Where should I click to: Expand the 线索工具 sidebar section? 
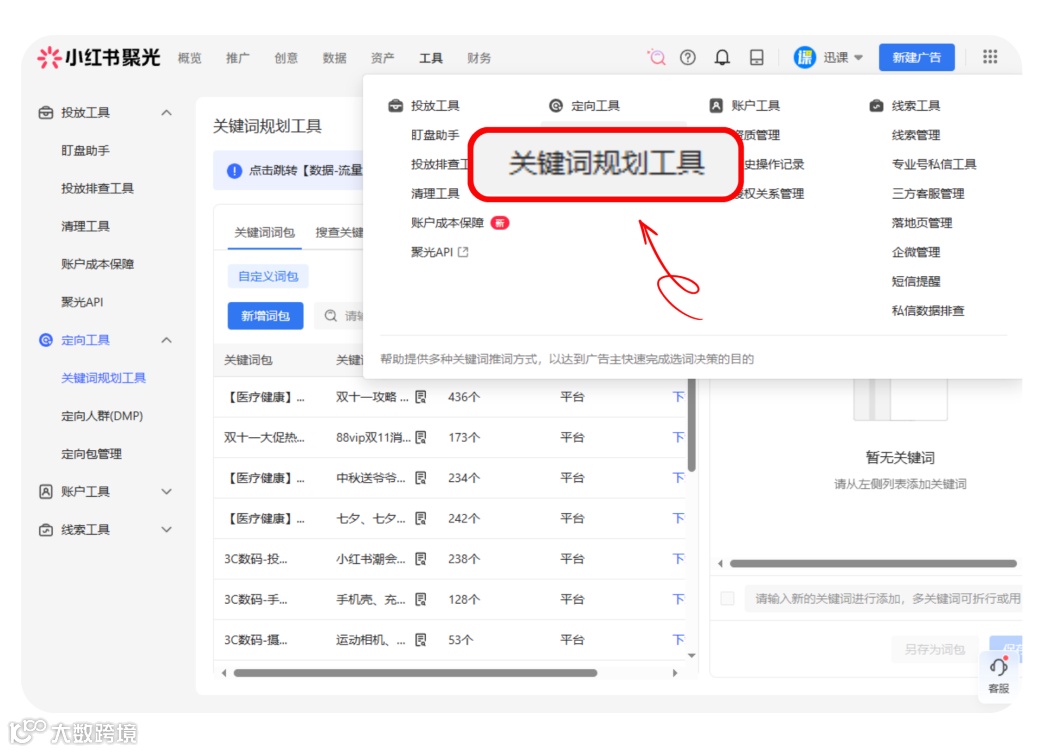pyautogui.click(x=167, y=530)
